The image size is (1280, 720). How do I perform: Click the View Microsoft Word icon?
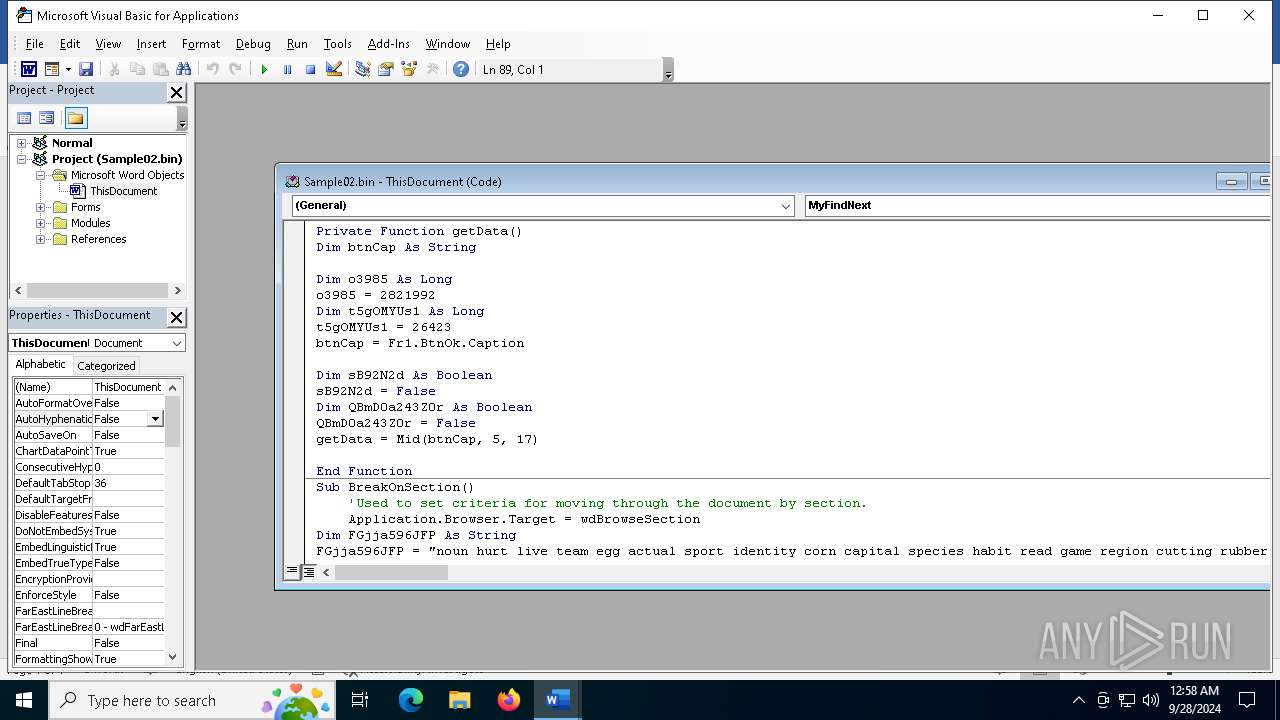point(28,69)
